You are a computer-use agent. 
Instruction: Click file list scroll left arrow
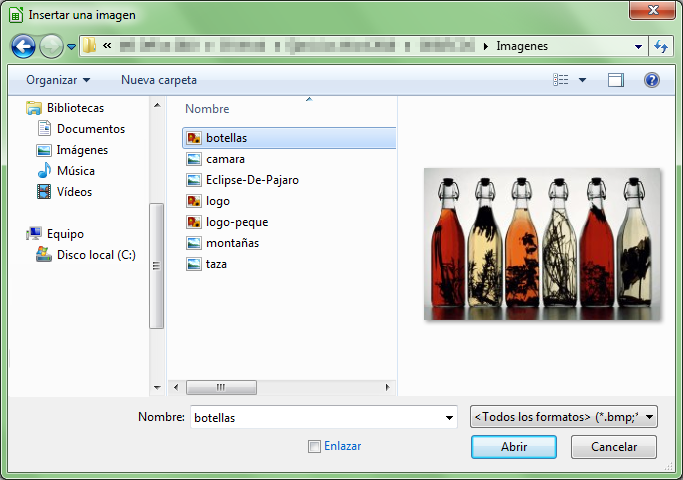point(176,387)
